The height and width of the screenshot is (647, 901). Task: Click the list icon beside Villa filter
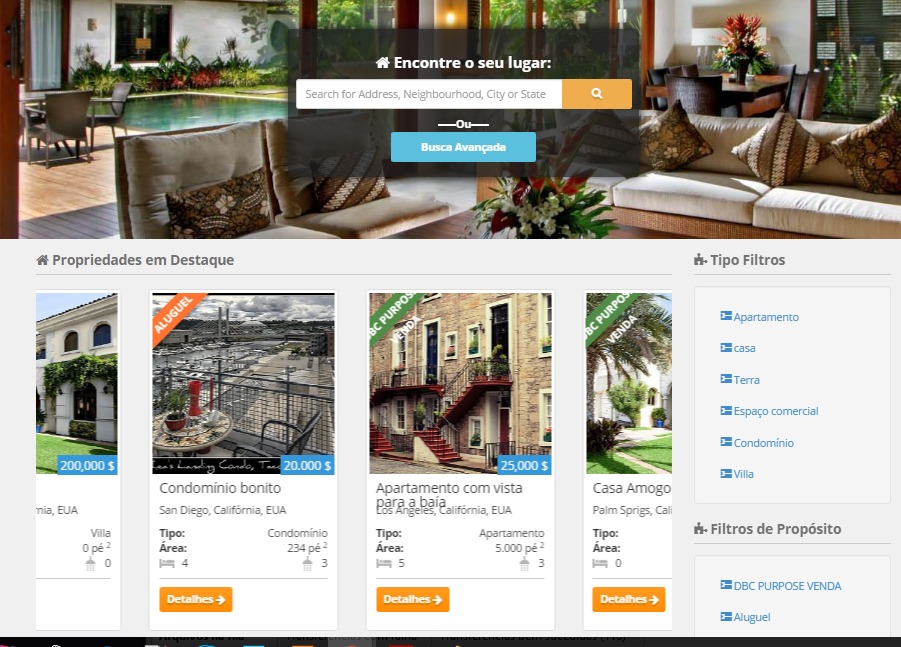726,473
